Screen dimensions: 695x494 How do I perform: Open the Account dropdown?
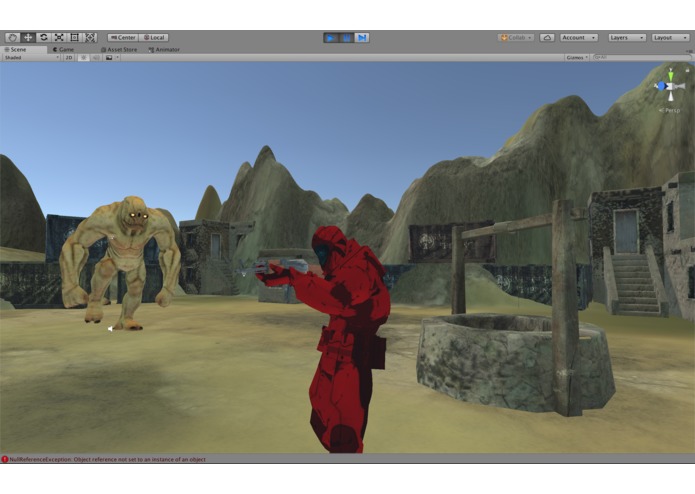[x=579, y=38]
